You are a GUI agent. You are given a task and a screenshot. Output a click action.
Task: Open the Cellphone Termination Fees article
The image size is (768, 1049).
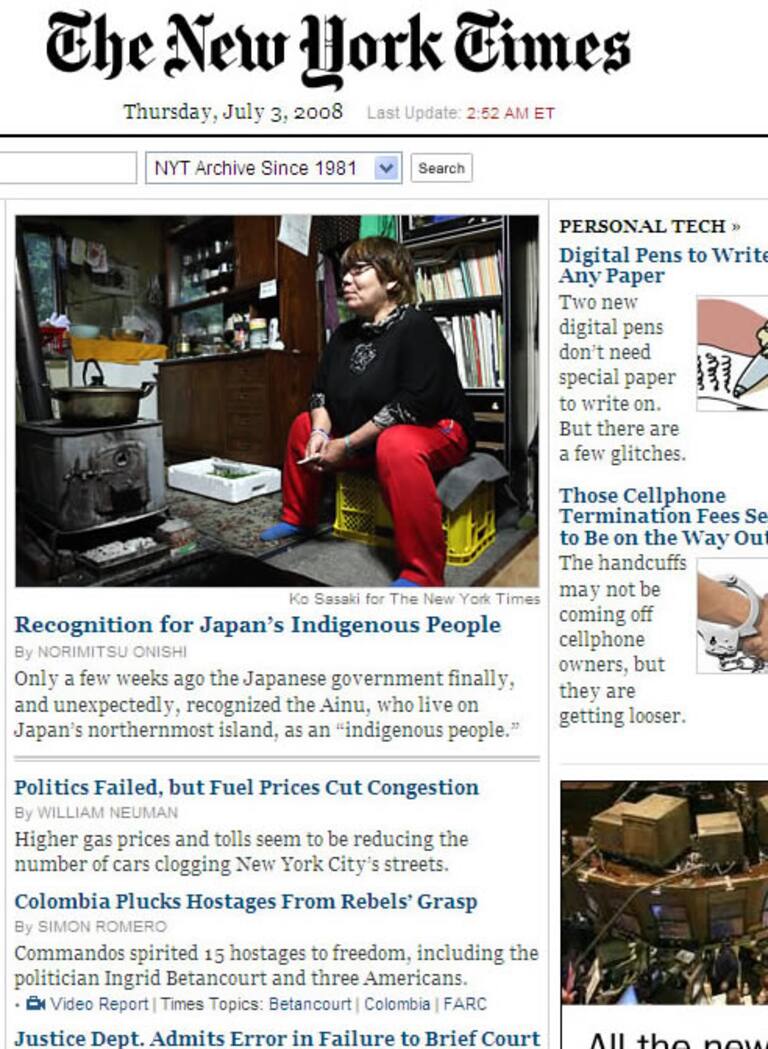(x=663, y=516)
